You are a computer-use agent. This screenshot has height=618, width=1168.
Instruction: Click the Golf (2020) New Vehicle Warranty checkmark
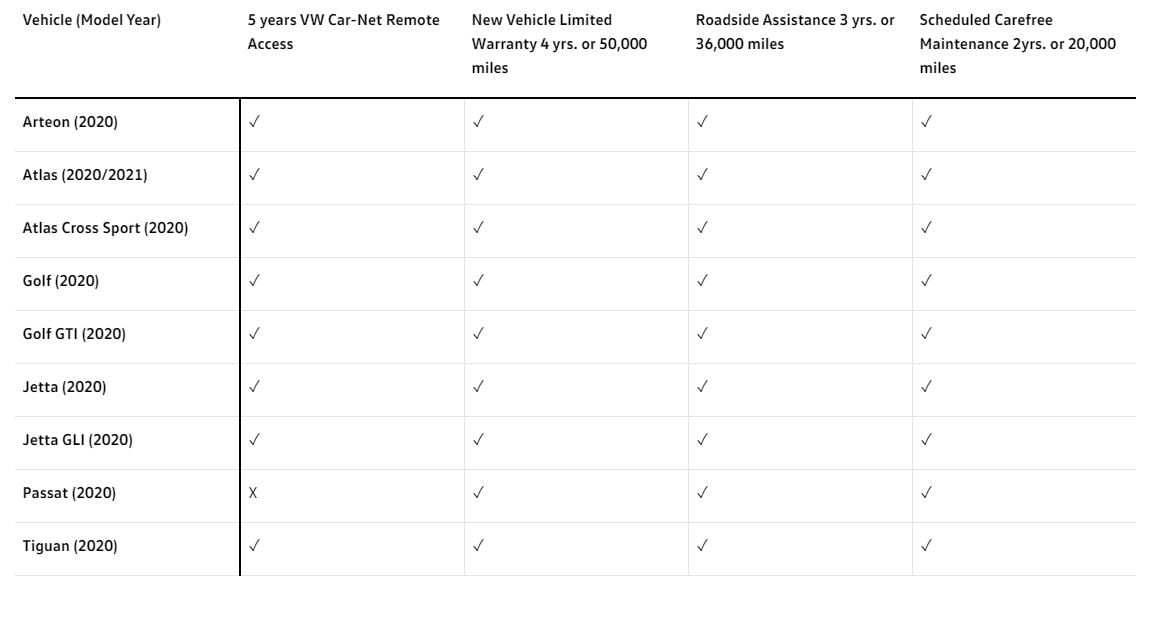(479, 281)
